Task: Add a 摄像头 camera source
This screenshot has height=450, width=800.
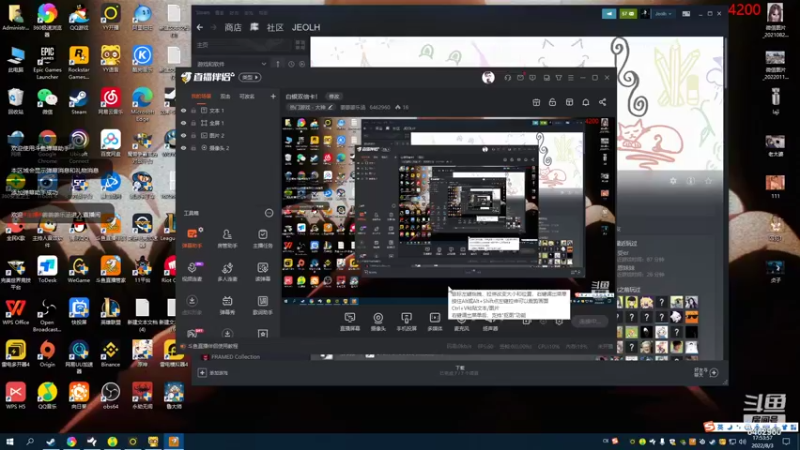Action: click(378, 322)
